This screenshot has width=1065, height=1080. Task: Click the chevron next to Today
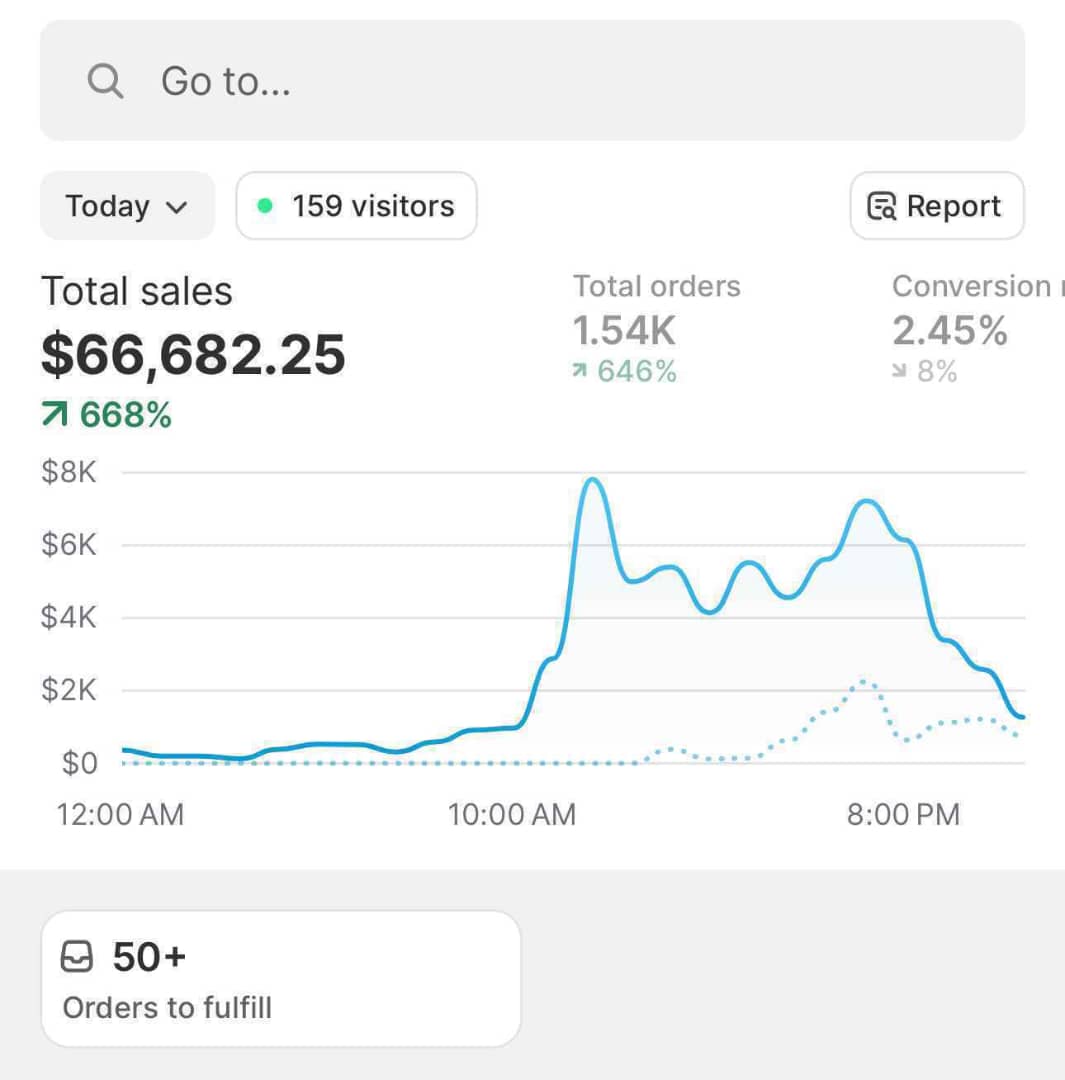[x=176, y=207]
